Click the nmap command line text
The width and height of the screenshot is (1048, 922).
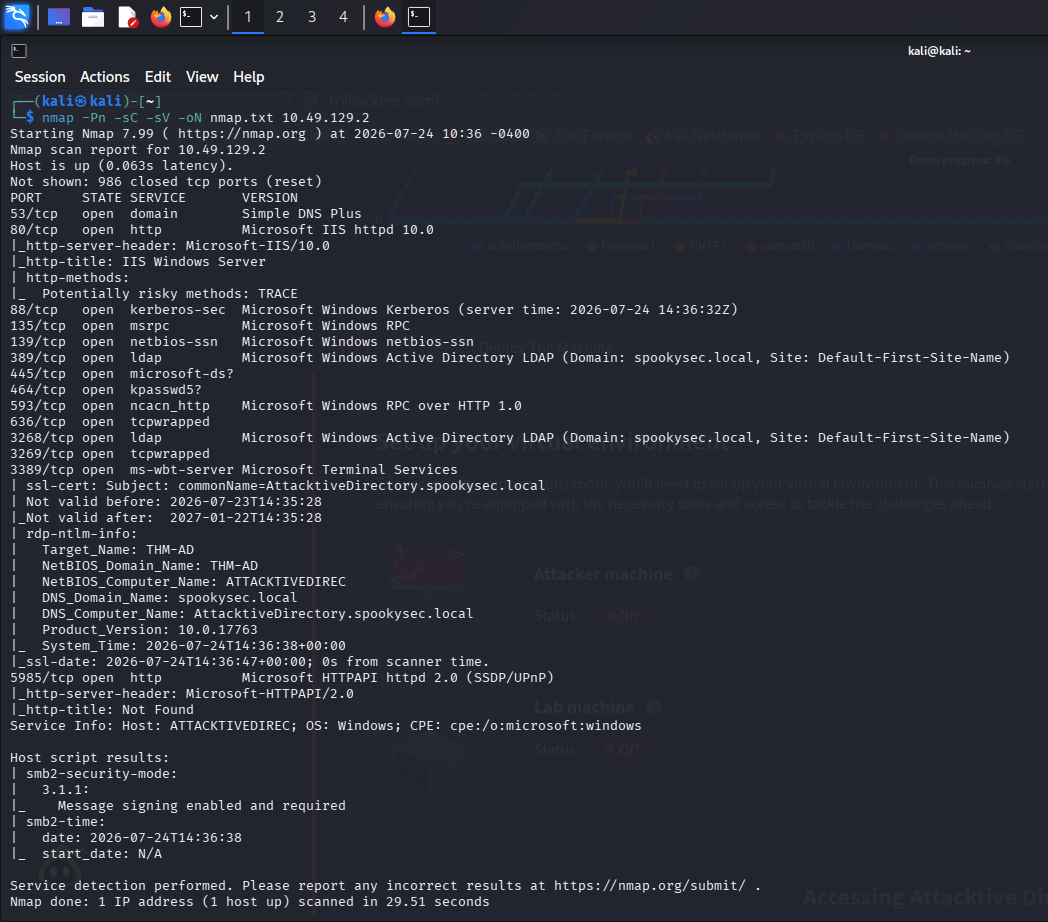206,118
